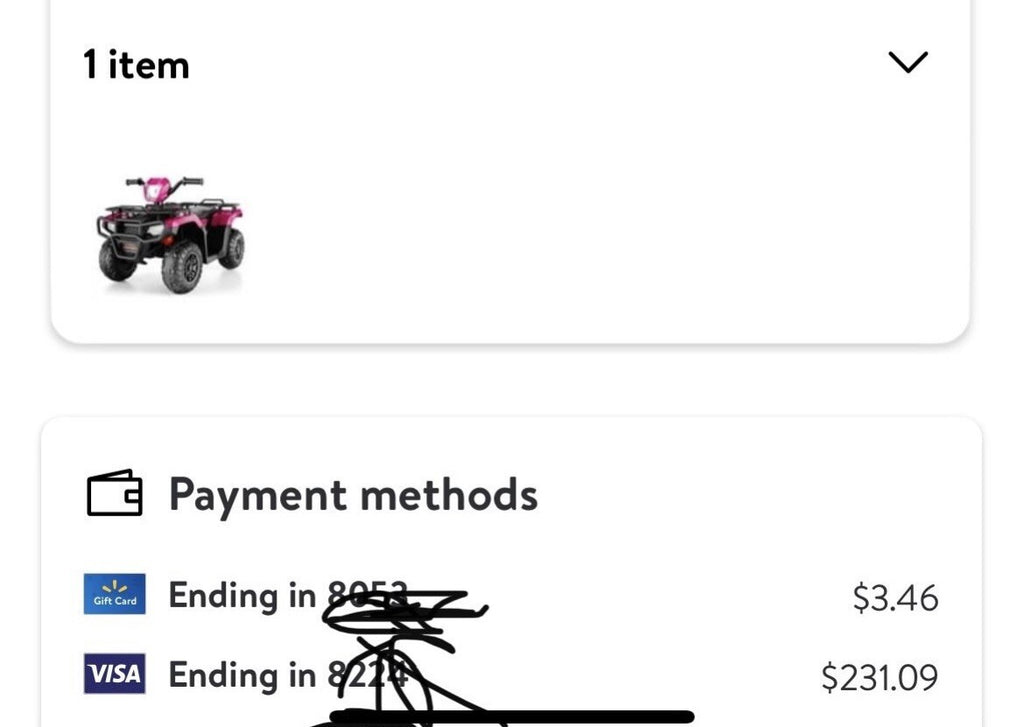Click the gray gap between the two cards
This screenshot has width=1024, height=727.
click(512, 382)
